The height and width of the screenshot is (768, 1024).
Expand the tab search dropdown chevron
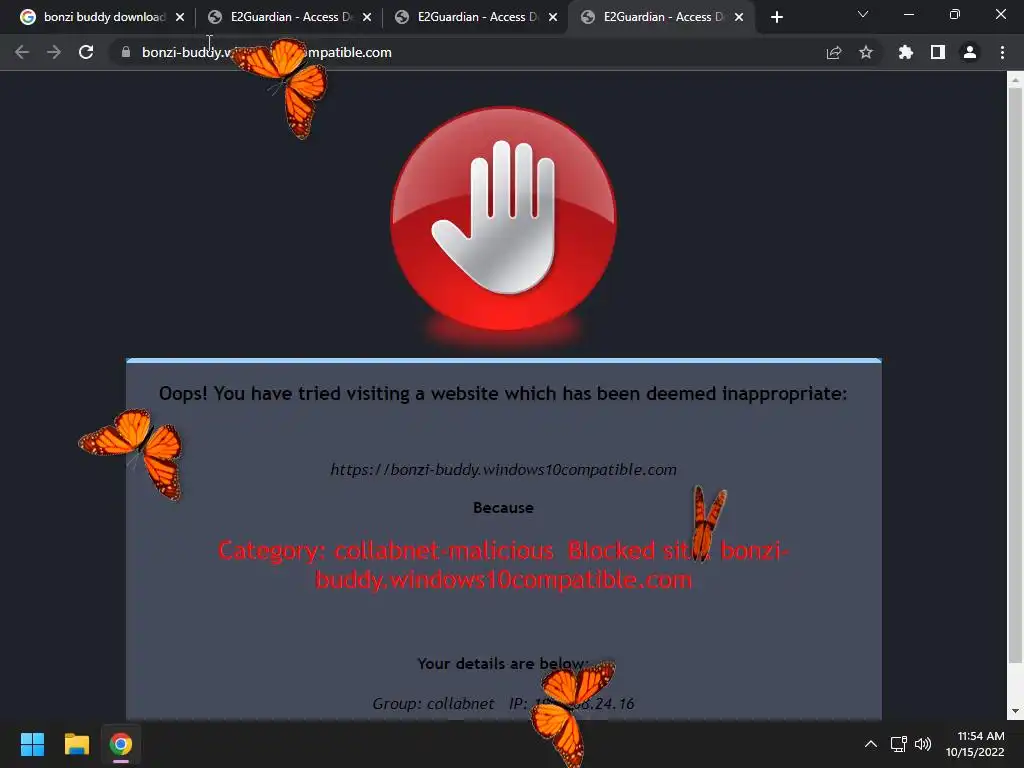(863, 14)
